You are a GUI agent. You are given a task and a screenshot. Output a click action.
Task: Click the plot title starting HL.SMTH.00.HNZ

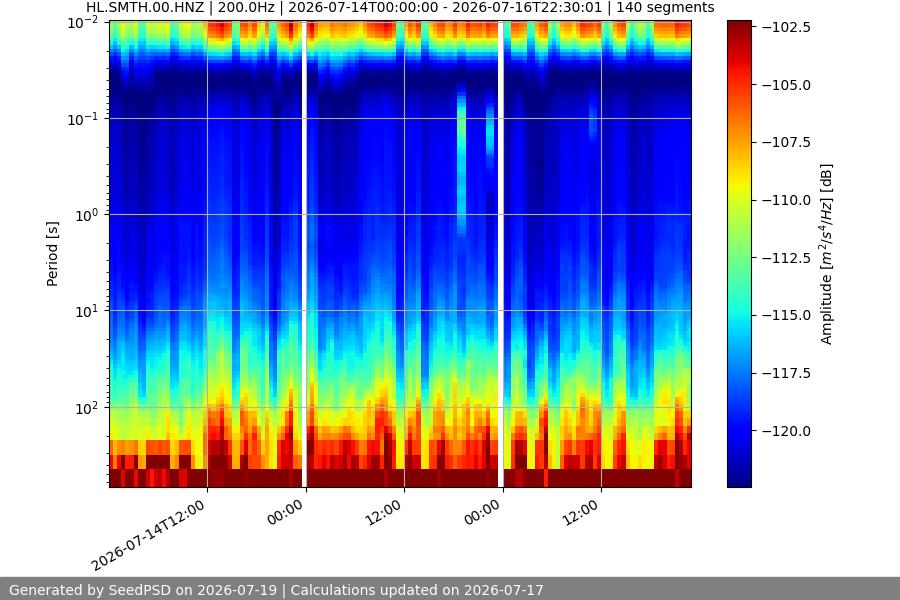[400, 8]
